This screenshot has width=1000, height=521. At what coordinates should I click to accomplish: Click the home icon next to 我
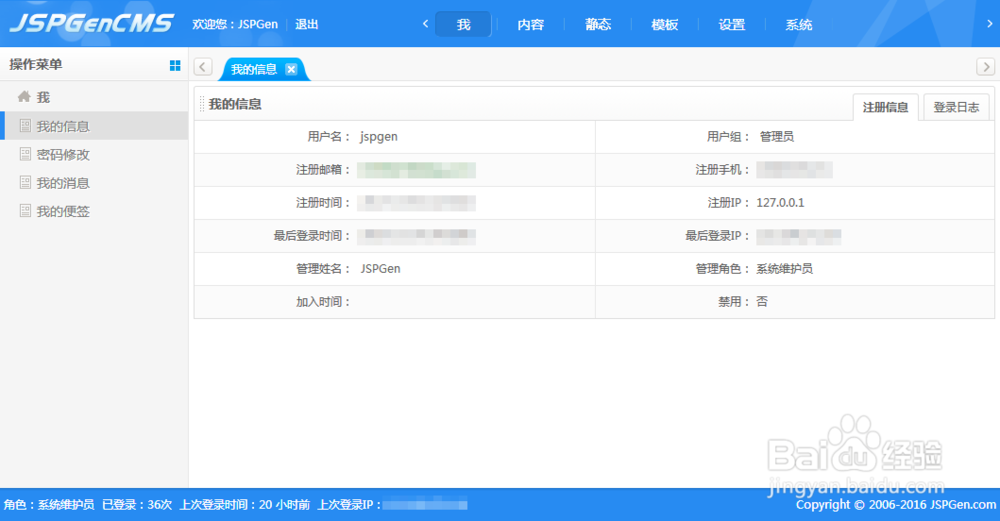pyautogui.click(x=24, y=96)
